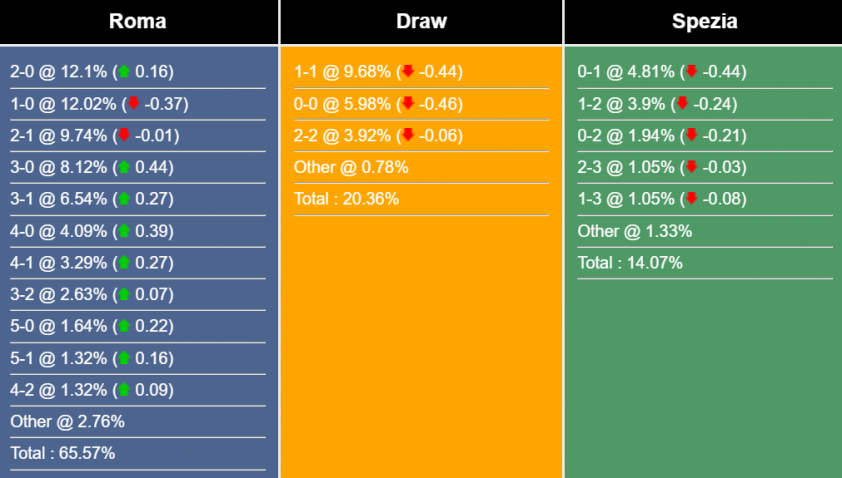Select the Roma column header
Image resolution: width=842 pixels, height=478 pixels.
(x=138, y=22)
